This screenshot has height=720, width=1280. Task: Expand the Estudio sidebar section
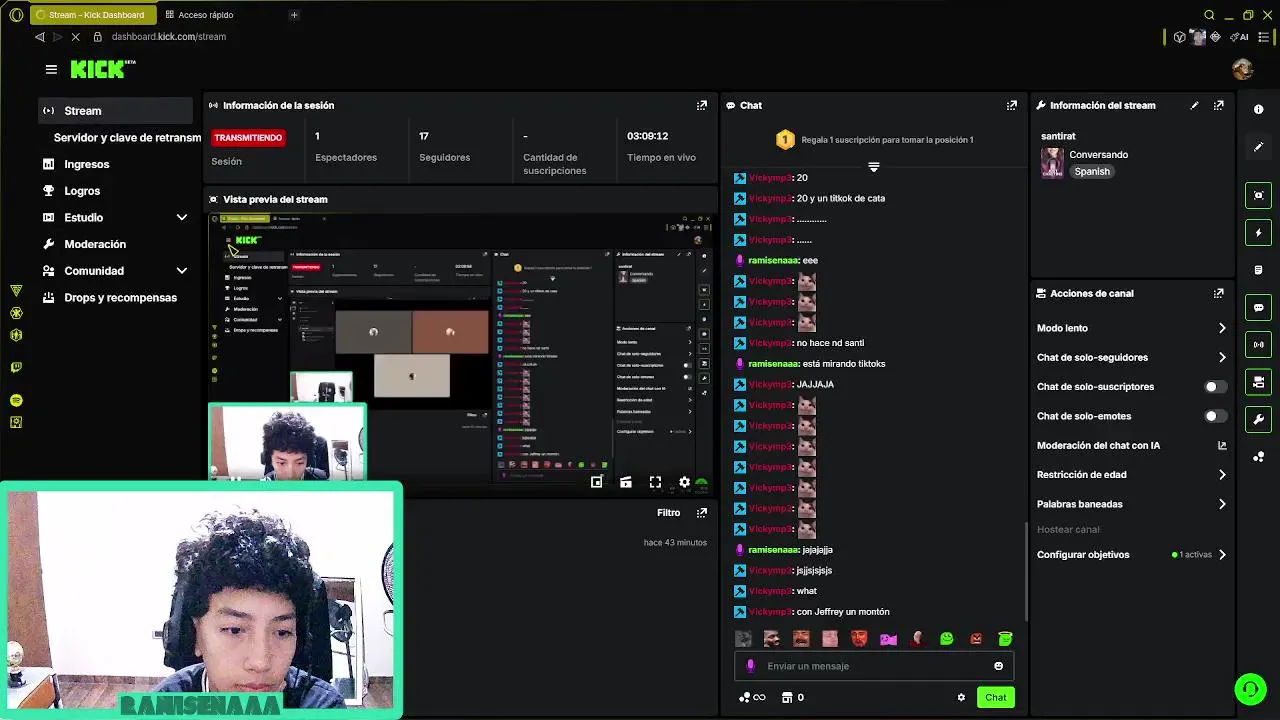click(x=181, y=217)
